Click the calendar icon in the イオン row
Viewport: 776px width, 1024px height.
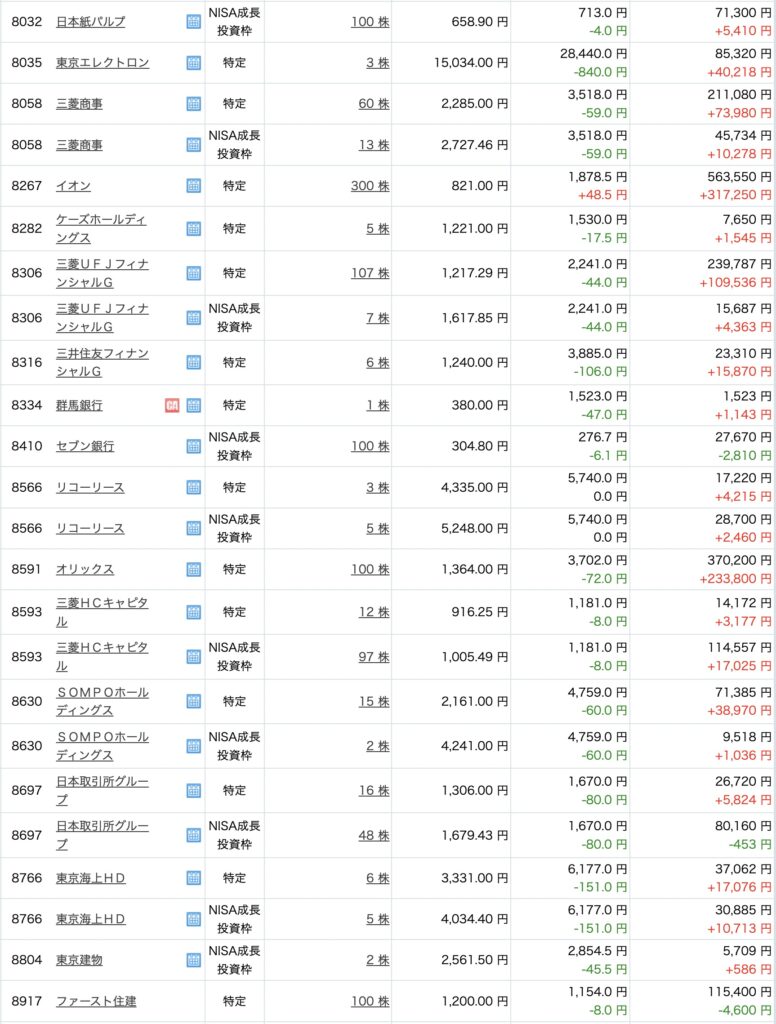coord(193,186)
